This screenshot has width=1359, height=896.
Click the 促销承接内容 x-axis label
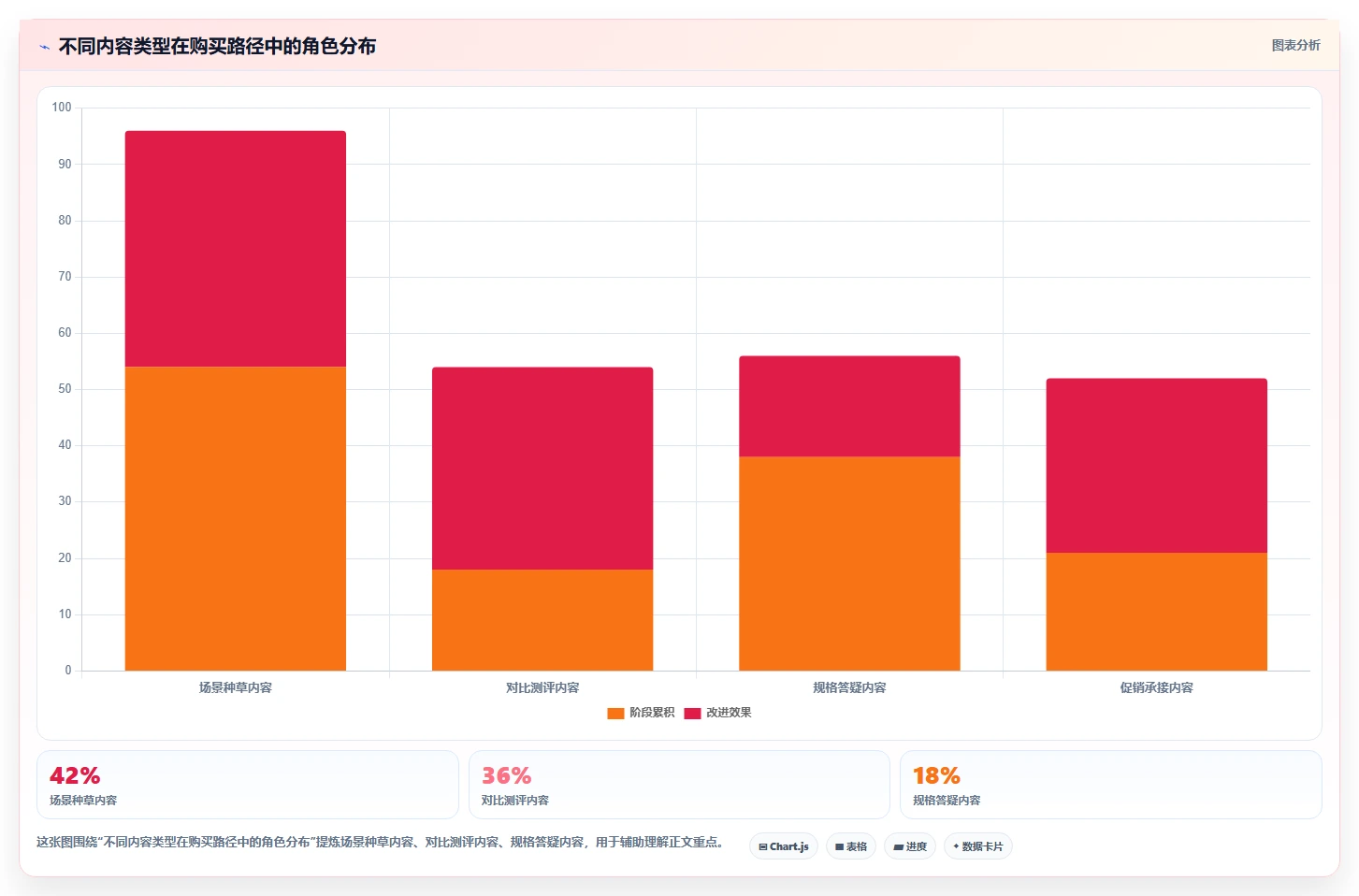click(x=1157, y=687)
